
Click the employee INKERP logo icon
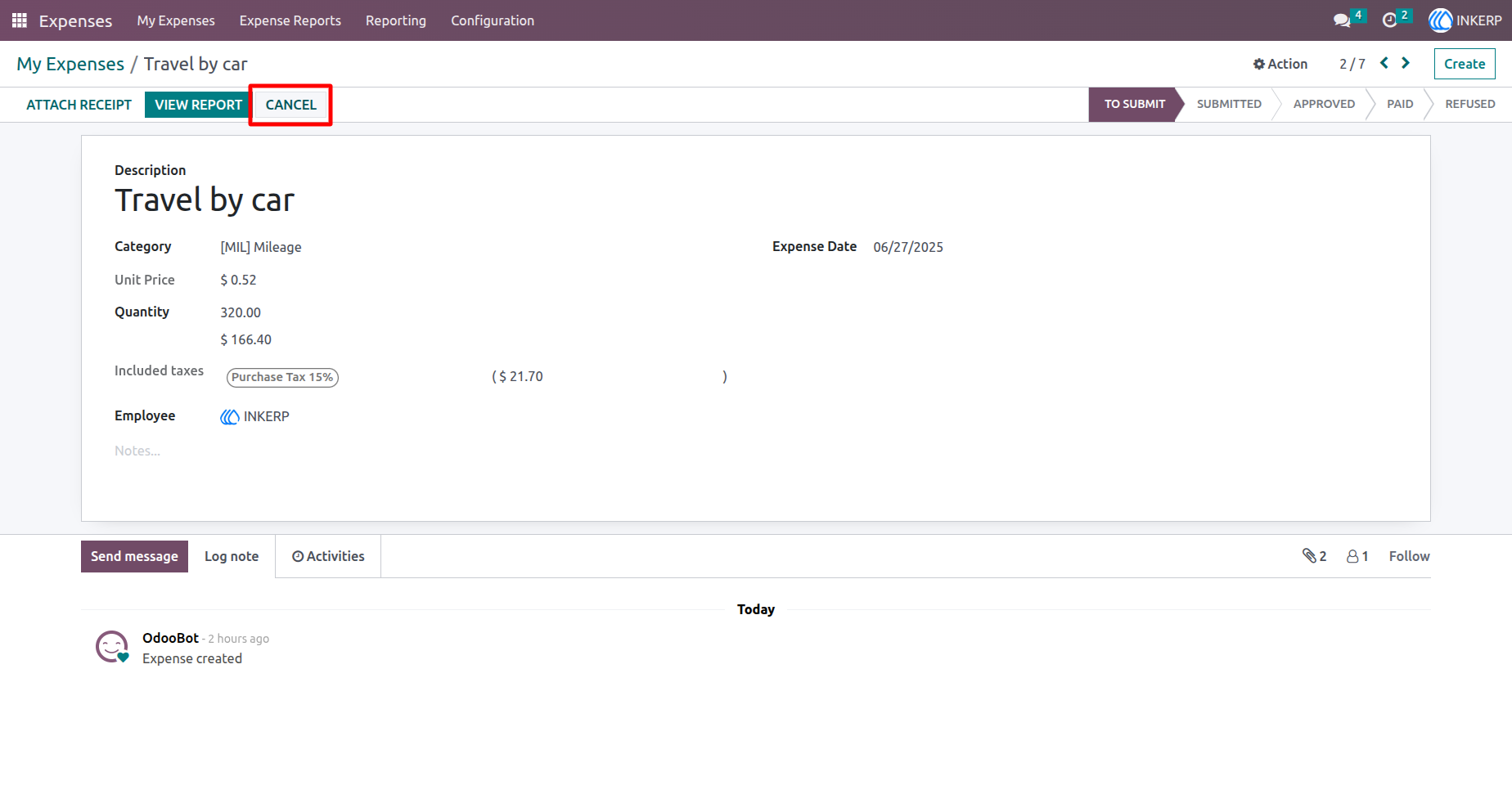coord(230,417)
